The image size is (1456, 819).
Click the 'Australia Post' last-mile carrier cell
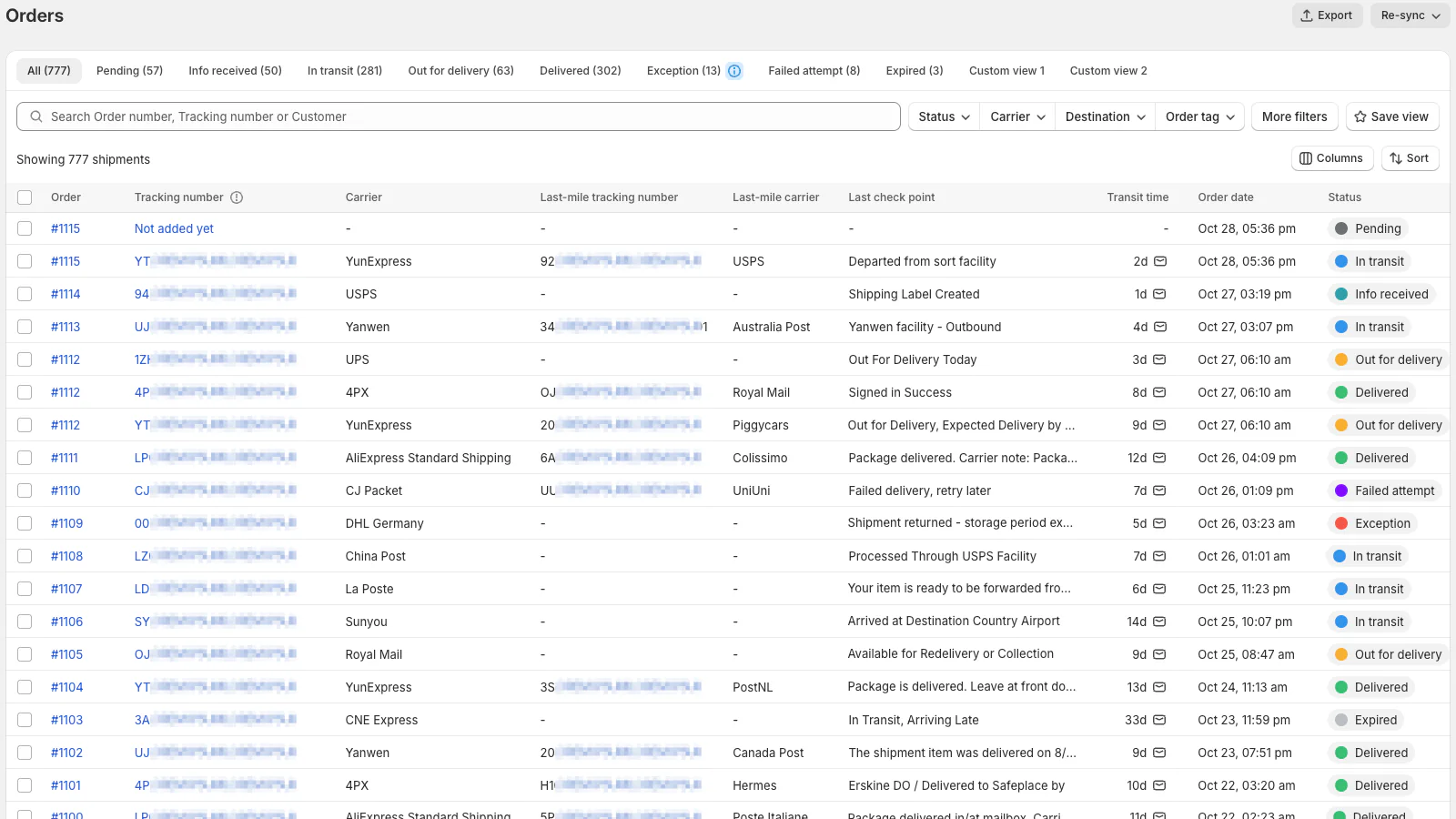pos(771,327)
